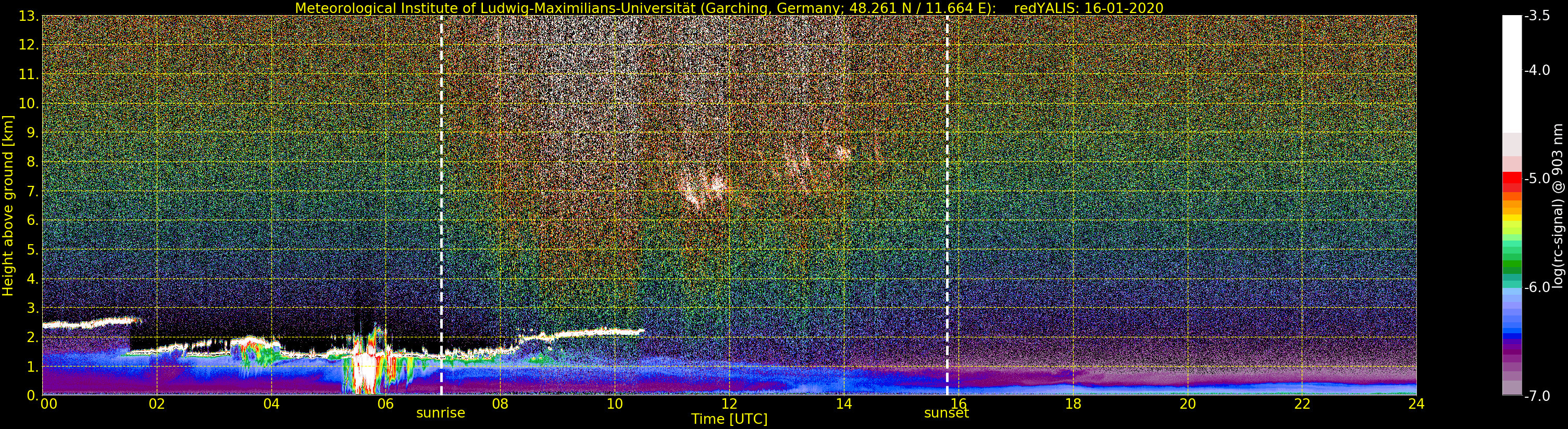Select the 'Time [UTC]' axis label
1568x429 pixels.
pos(729,419)
